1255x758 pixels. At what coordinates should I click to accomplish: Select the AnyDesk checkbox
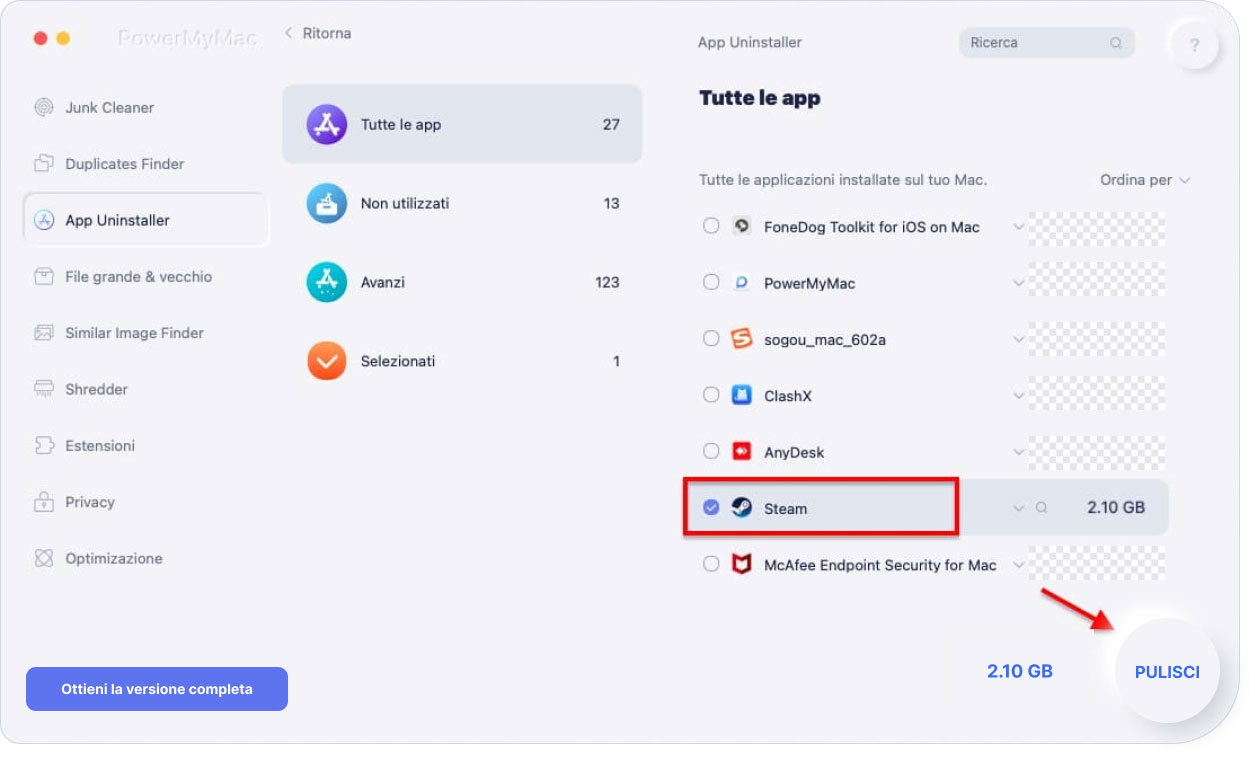click(x=711, y=452)
